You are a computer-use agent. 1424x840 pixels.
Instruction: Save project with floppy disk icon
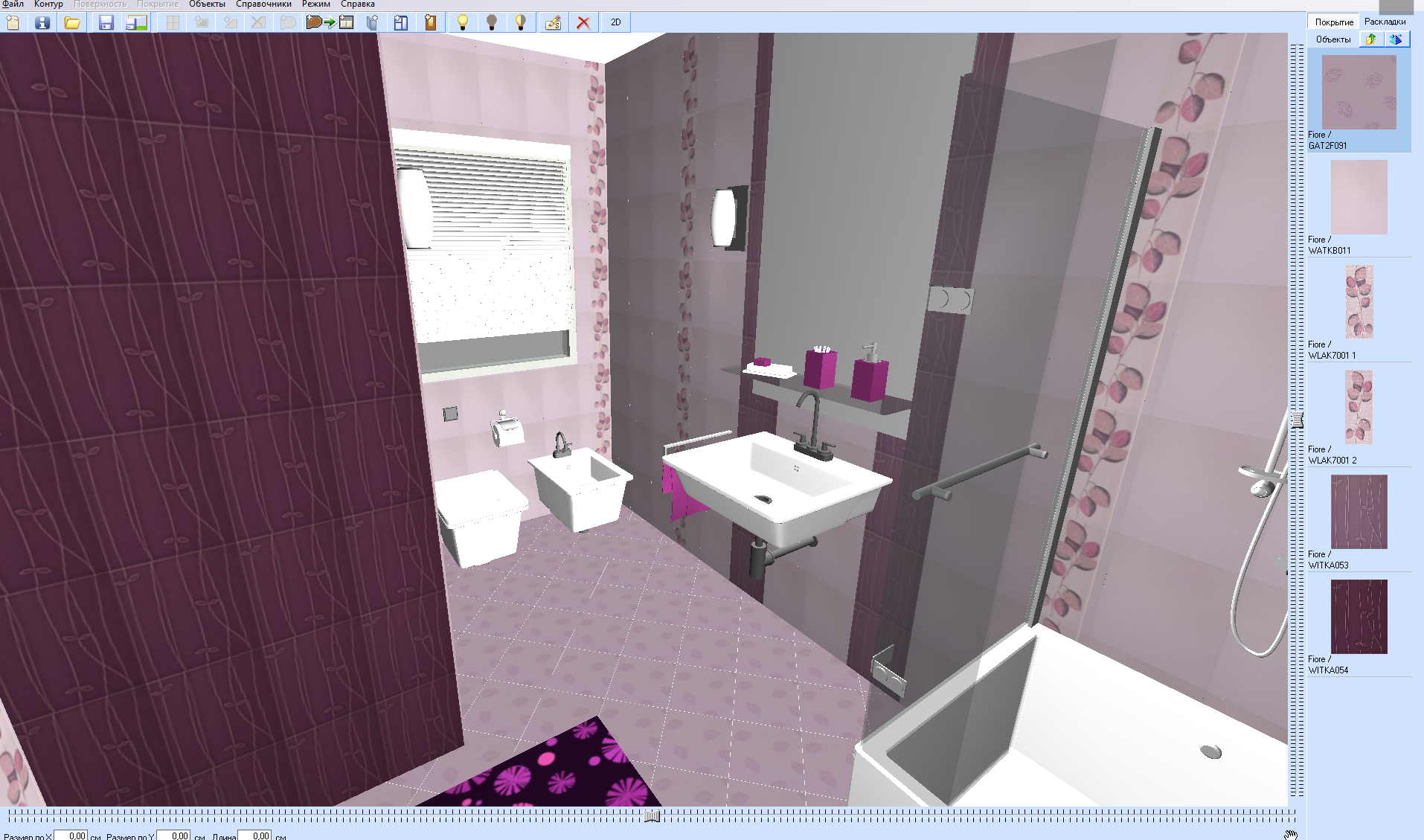[106, 22]
